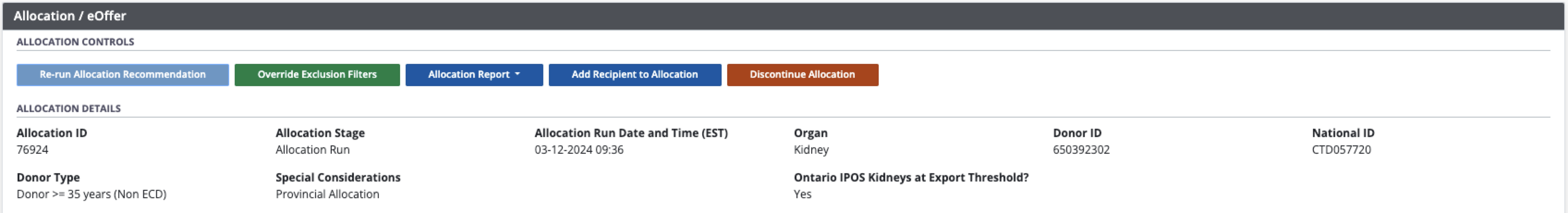Click Re-run Allocation Recommendation button

(122, 75)
